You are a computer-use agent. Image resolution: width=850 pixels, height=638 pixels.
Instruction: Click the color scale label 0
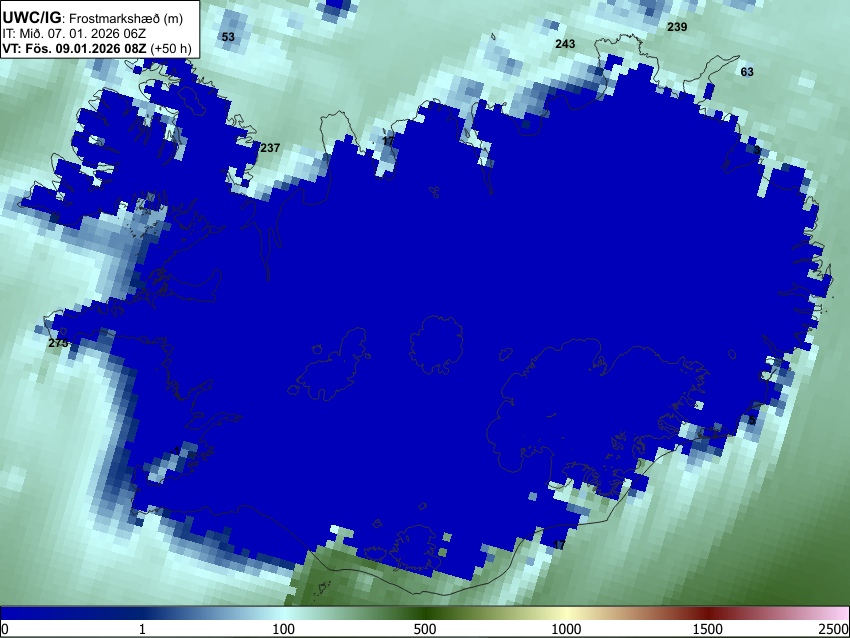click(x=5, y=629)
